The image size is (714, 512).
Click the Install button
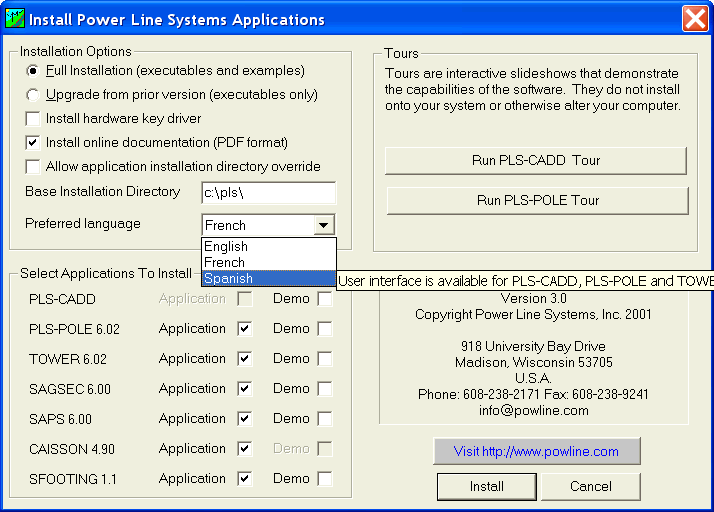tap(486, 486)
